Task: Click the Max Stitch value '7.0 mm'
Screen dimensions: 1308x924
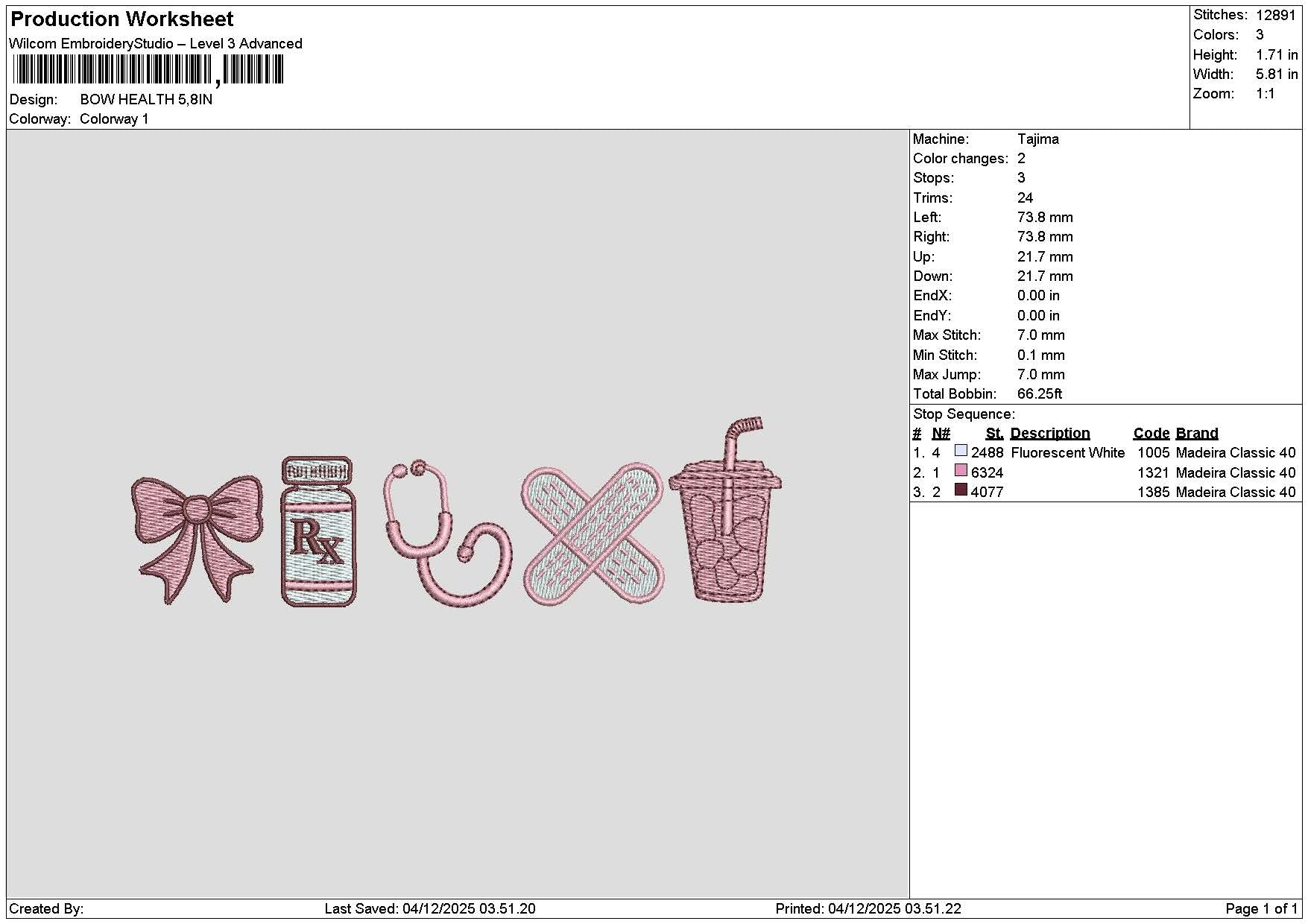Action: (1040, 335)
